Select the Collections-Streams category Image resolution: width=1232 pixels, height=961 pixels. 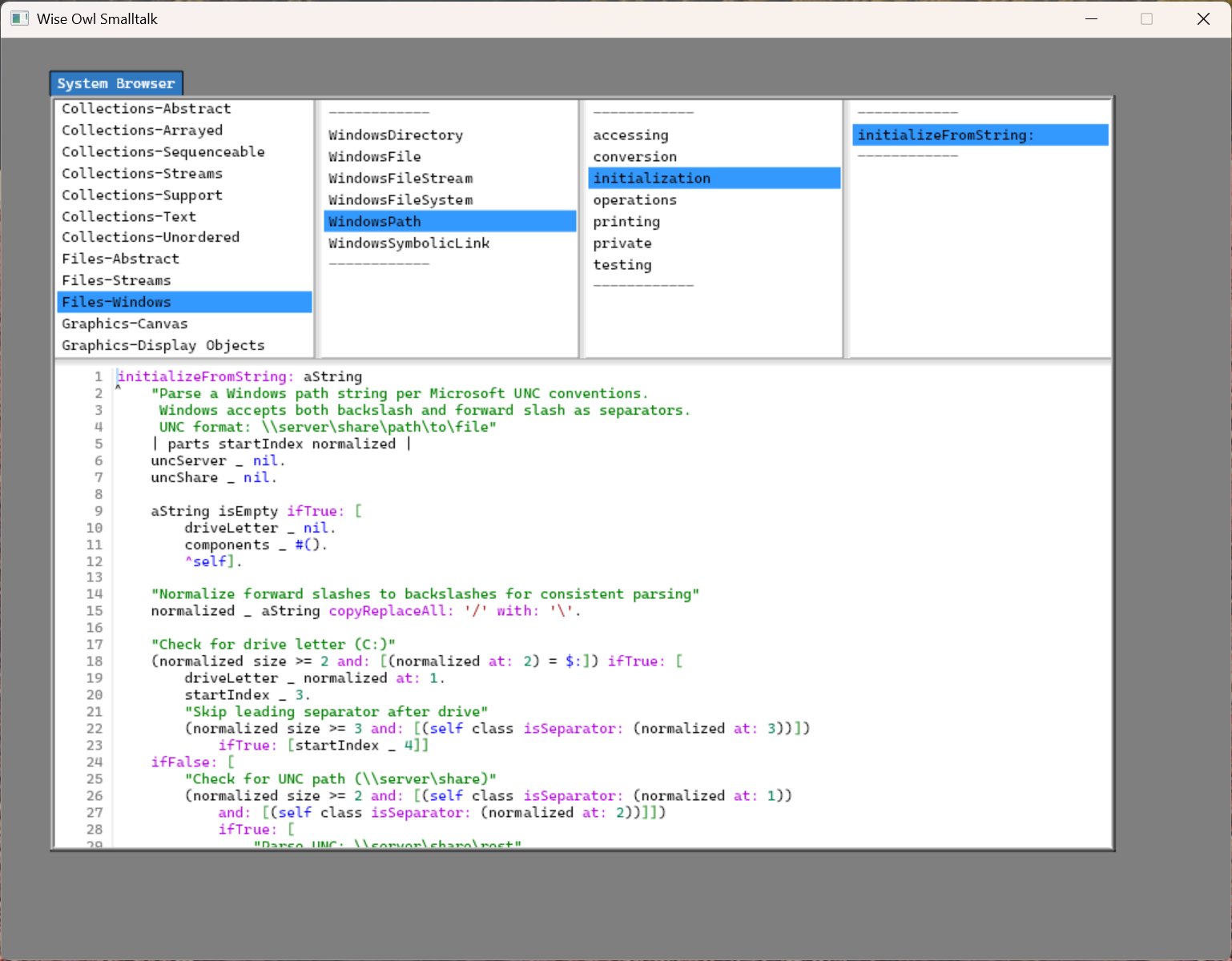point(142,173)
